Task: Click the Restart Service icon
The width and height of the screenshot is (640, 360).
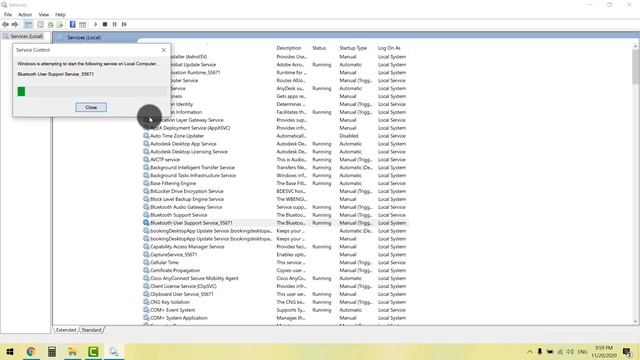Action: tap(124, 24)
